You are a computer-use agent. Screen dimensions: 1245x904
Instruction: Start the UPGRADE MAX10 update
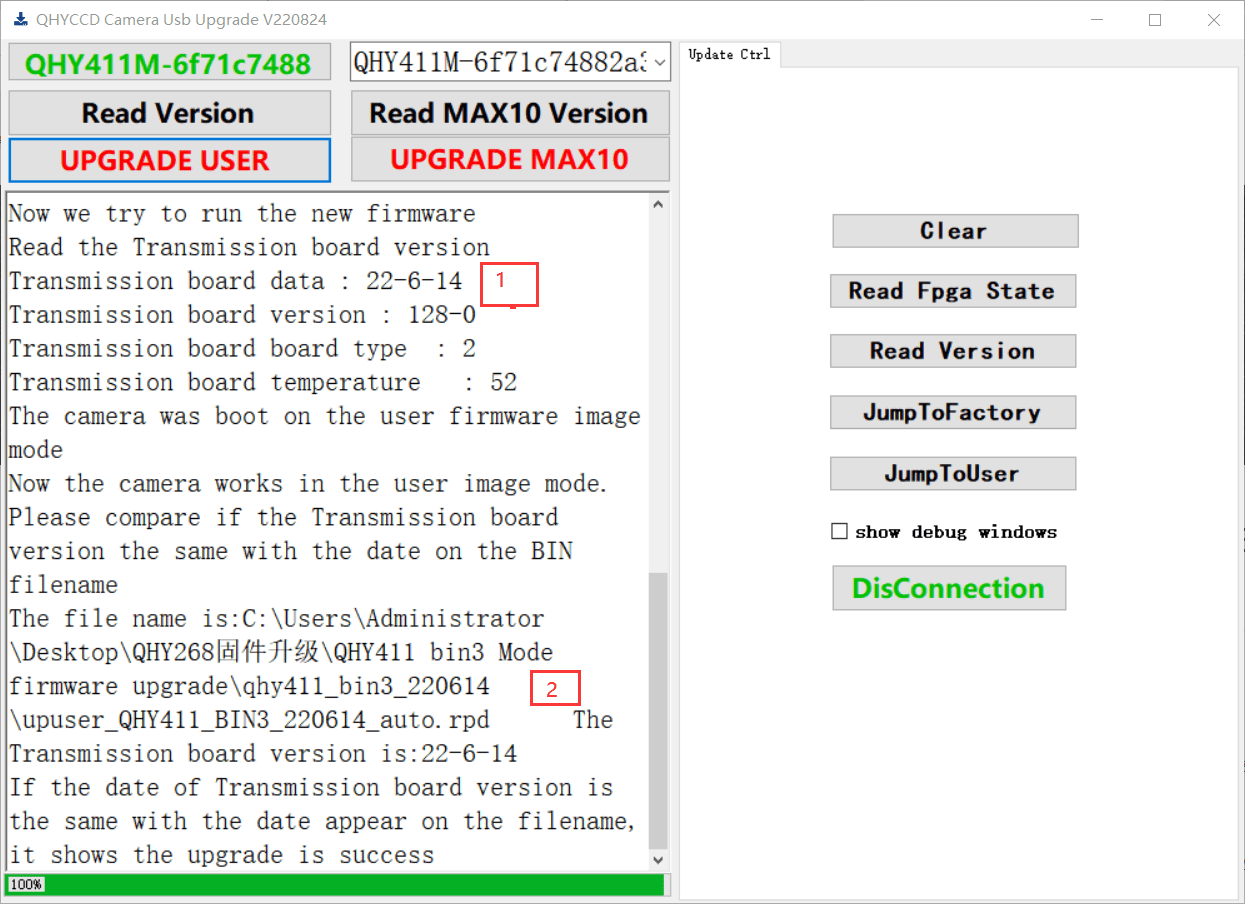[510, 159]
